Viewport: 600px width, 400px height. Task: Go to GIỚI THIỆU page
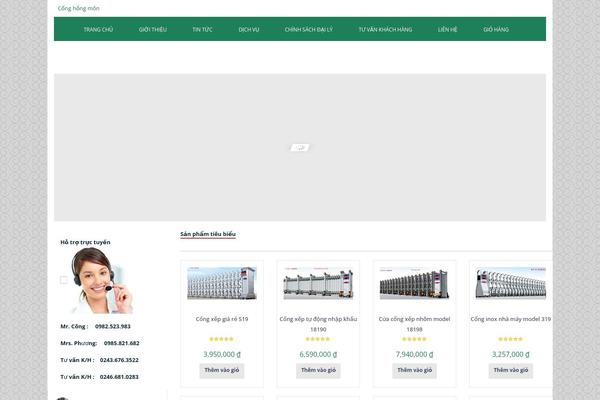153,29
